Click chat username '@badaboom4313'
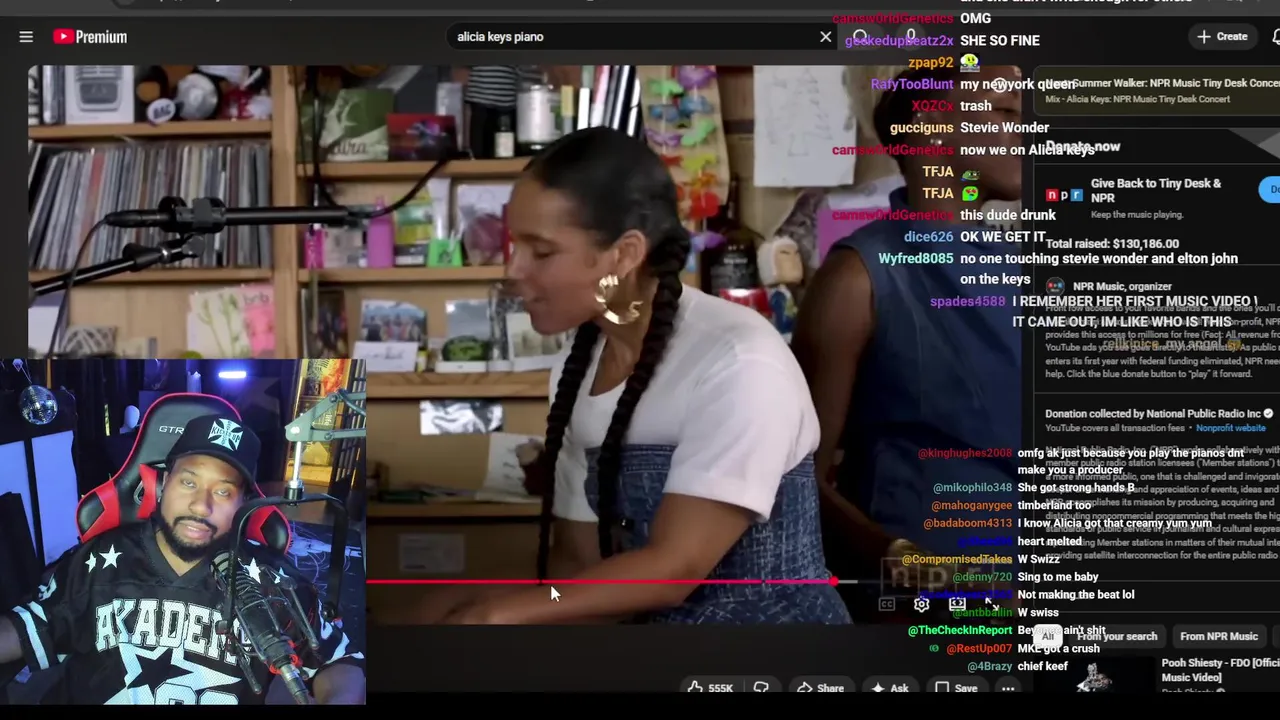Screen dimensions: 1280x720 pos(967,524)
